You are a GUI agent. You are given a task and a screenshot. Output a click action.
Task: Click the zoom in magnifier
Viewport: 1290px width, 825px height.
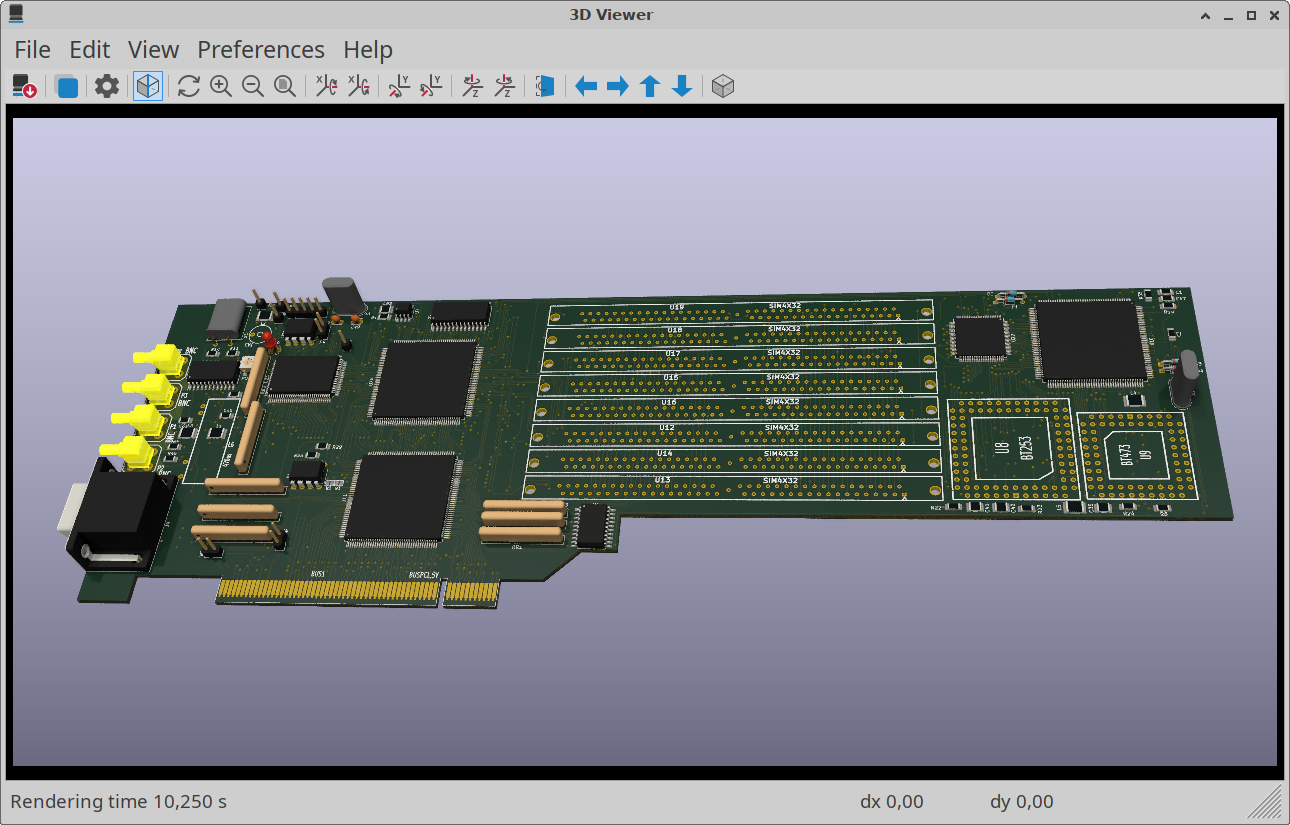click(x=221, y=87)
